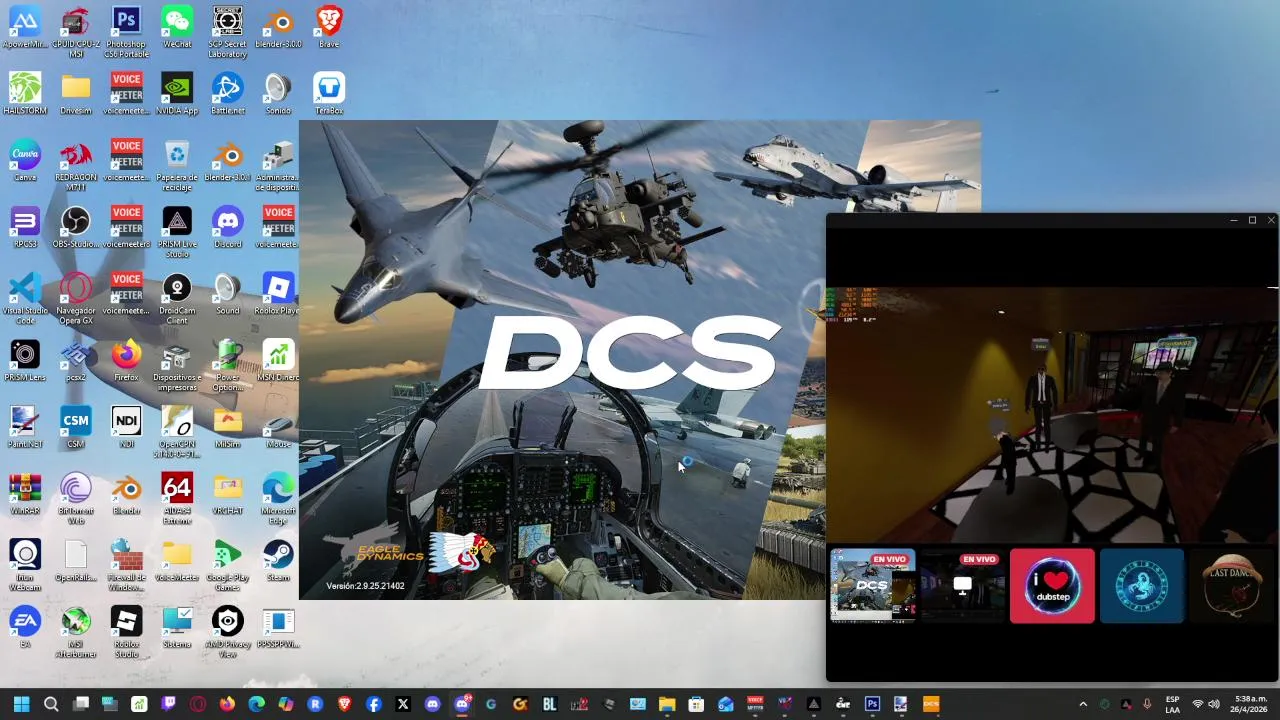Open the ApowerMirror desktop shortcut
This screenshot has width=1280, height=720.
click(x=25, y=27)
